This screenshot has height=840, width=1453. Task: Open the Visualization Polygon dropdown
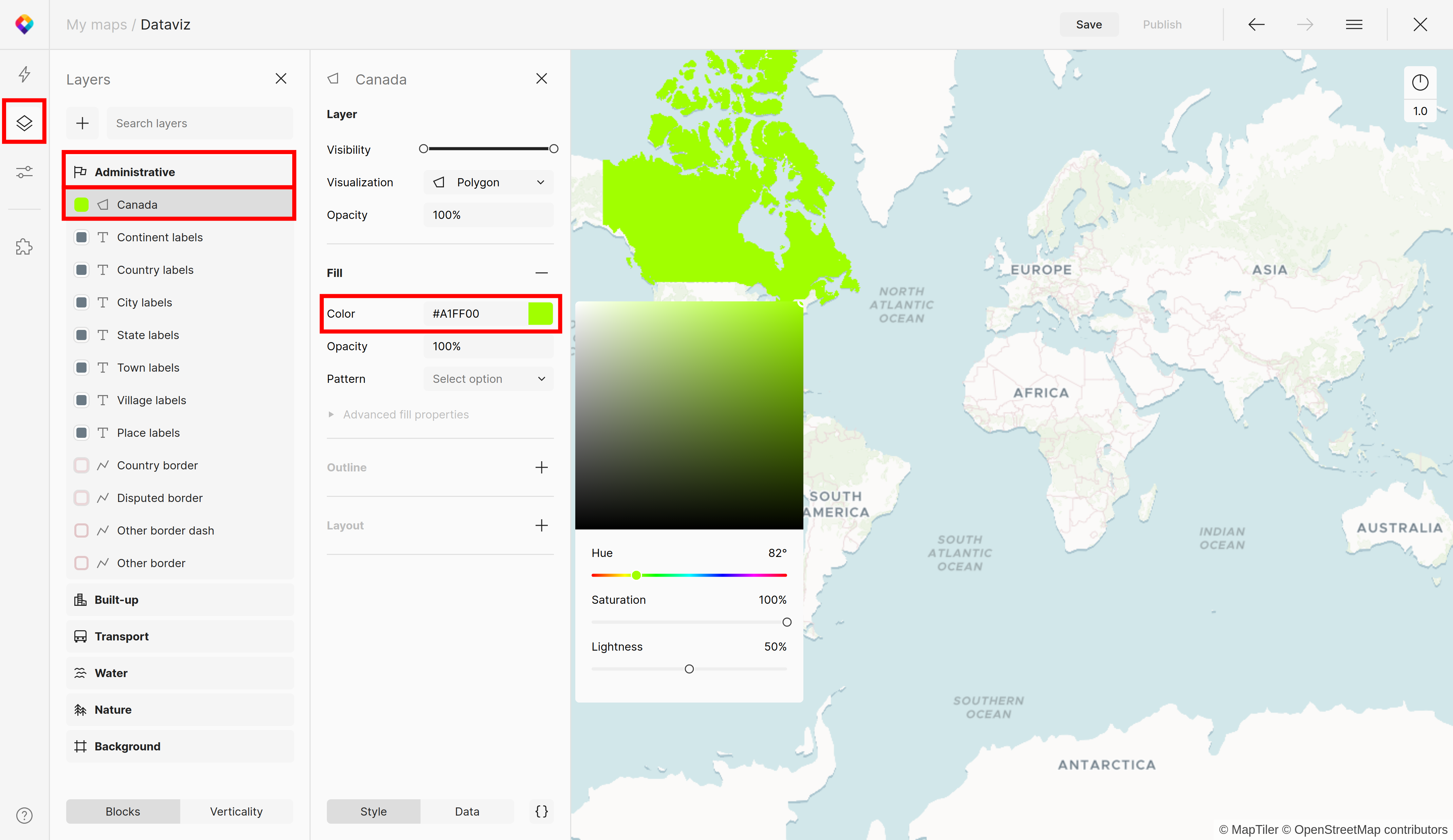click(x=488, y=182)
